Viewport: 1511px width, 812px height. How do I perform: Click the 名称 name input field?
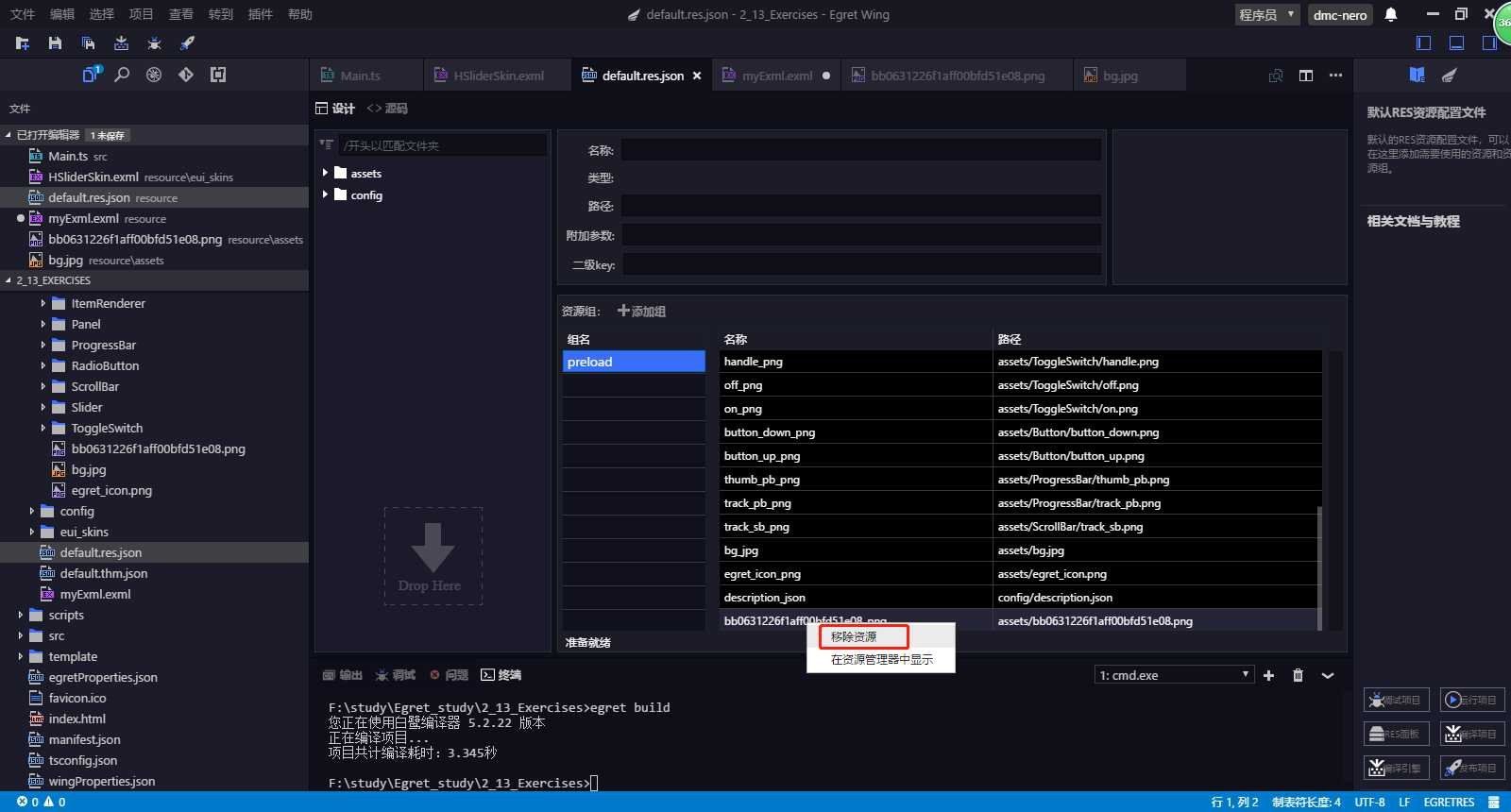click(860, 150)
